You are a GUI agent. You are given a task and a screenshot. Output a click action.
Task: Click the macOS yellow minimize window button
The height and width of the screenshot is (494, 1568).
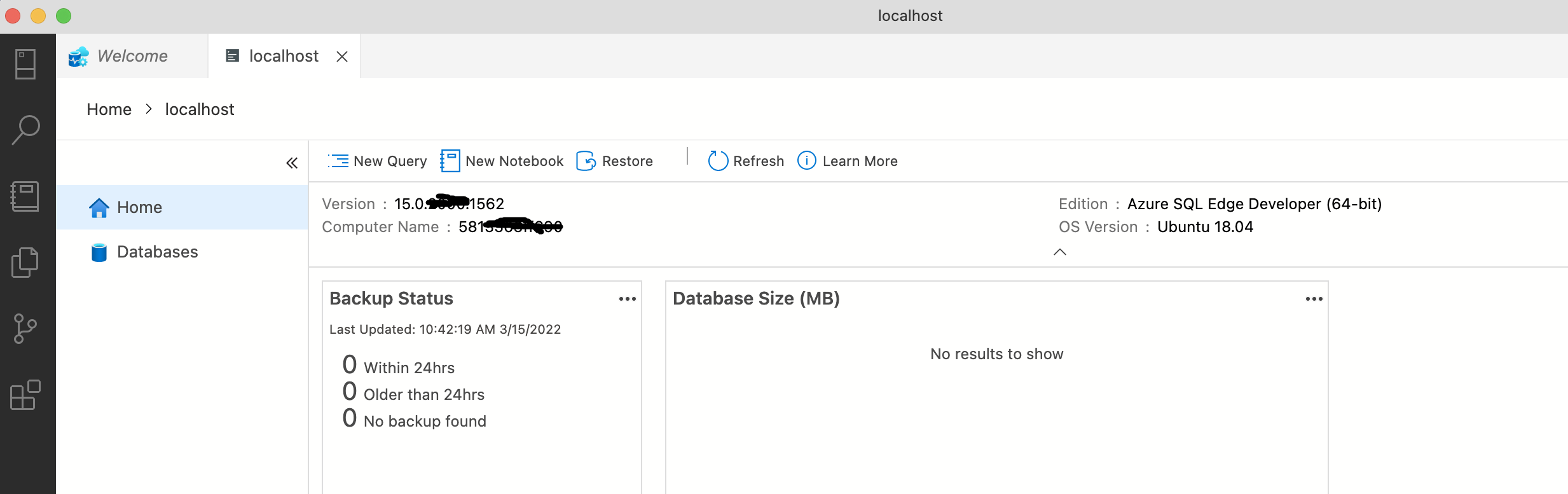(38, 16)
